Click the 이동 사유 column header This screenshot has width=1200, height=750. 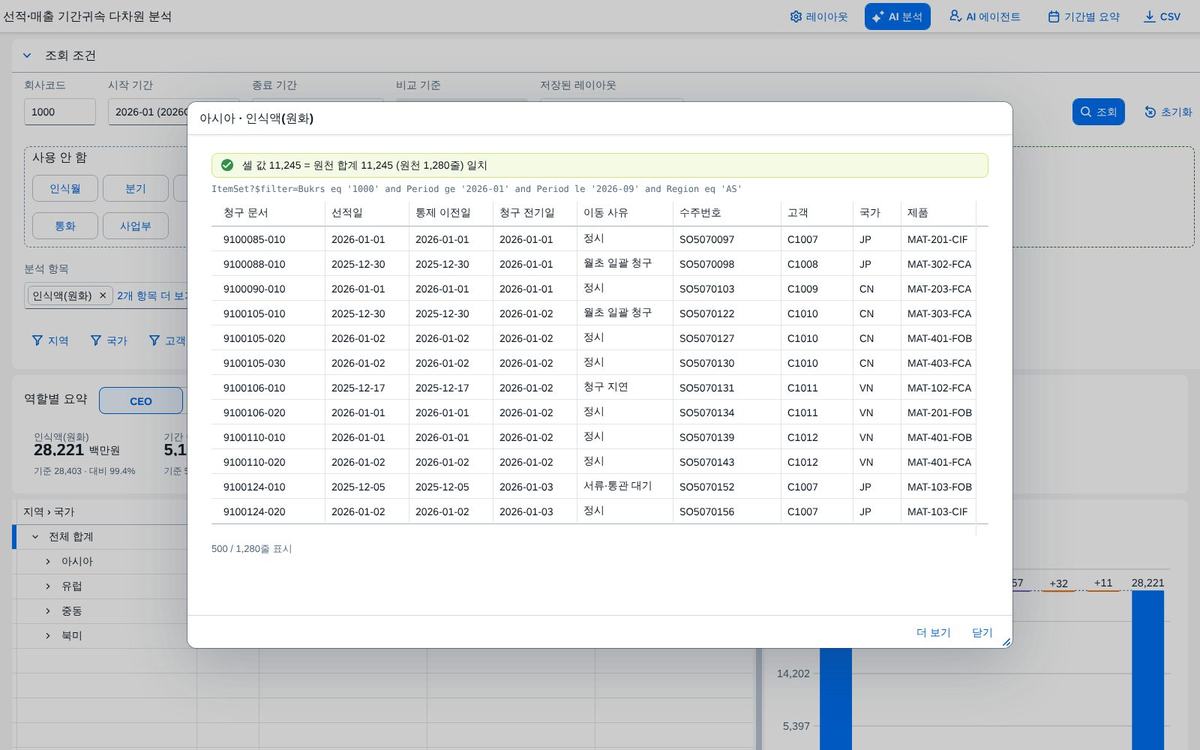625,213
